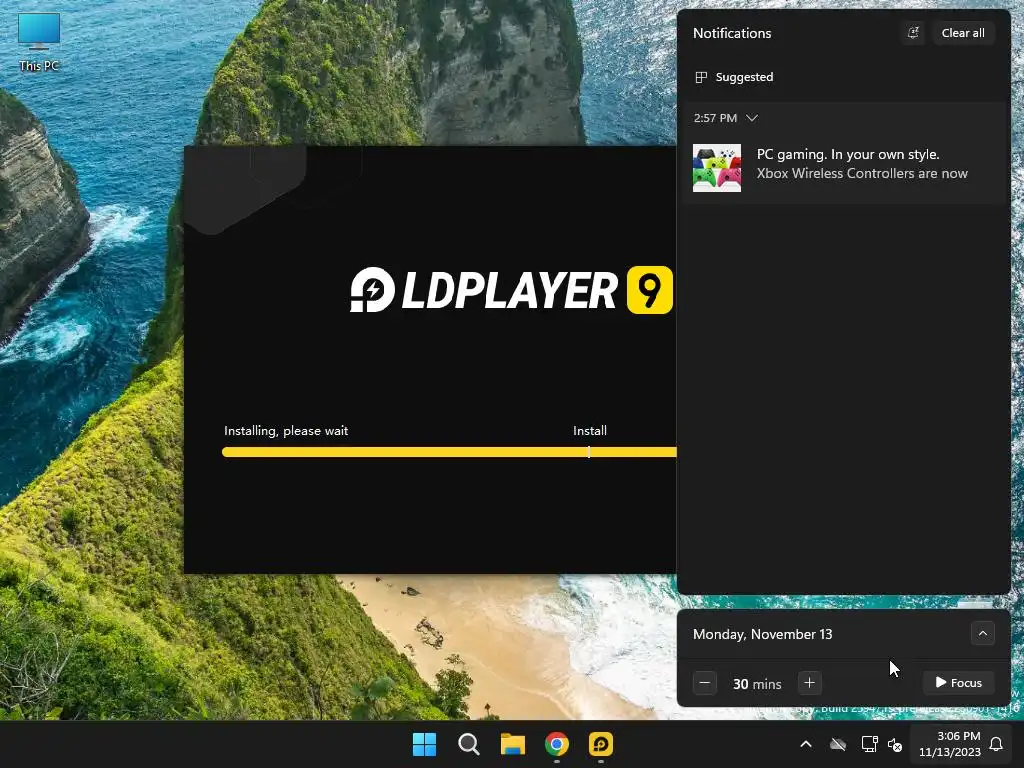Open Google Chrome from taskbar
This screenshot has height=768, width=1024.
[556, 744]
